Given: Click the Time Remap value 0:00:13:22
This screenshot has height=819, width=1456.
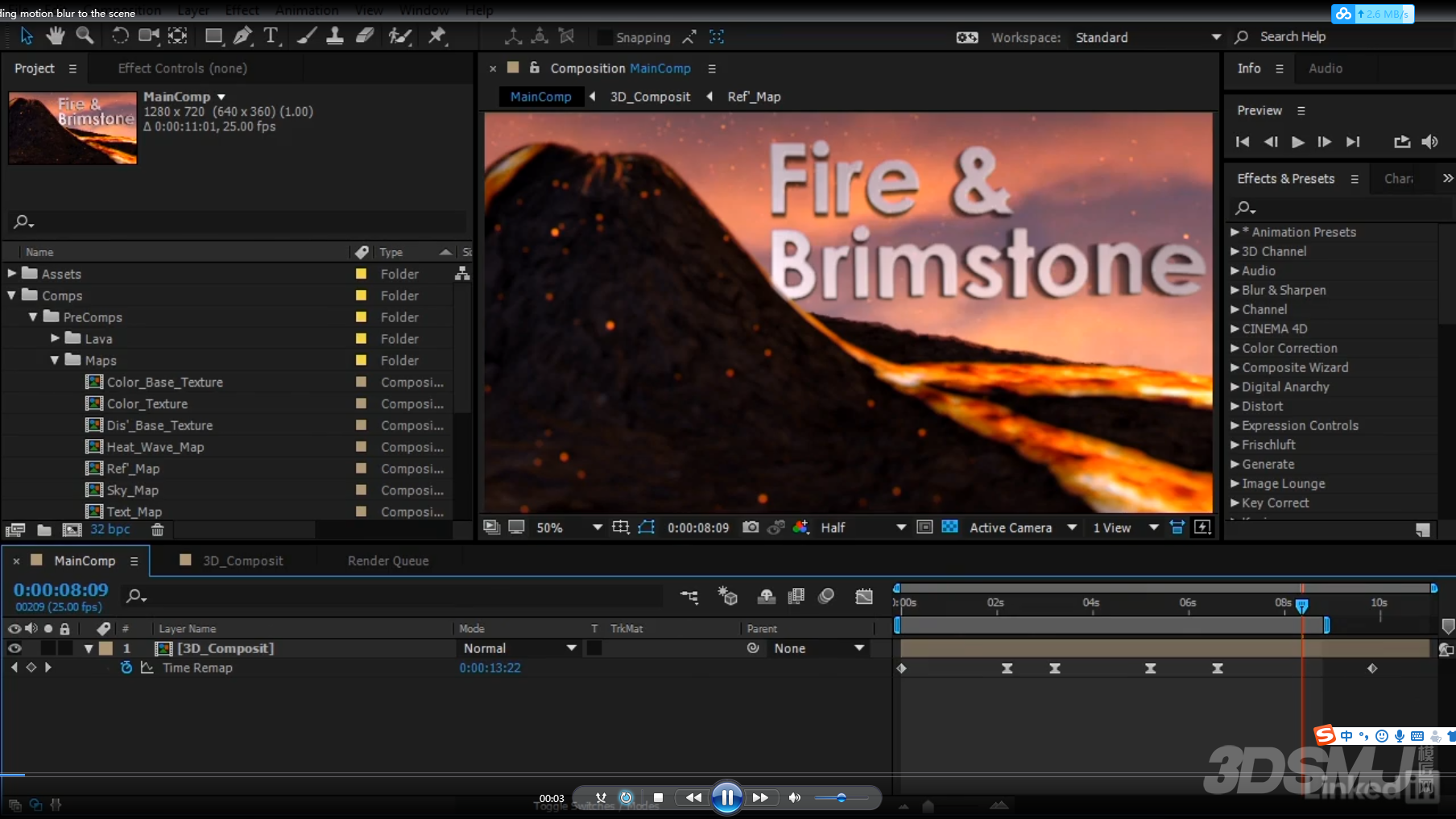Looking at the screenshot, I should (x=490, y=668).
